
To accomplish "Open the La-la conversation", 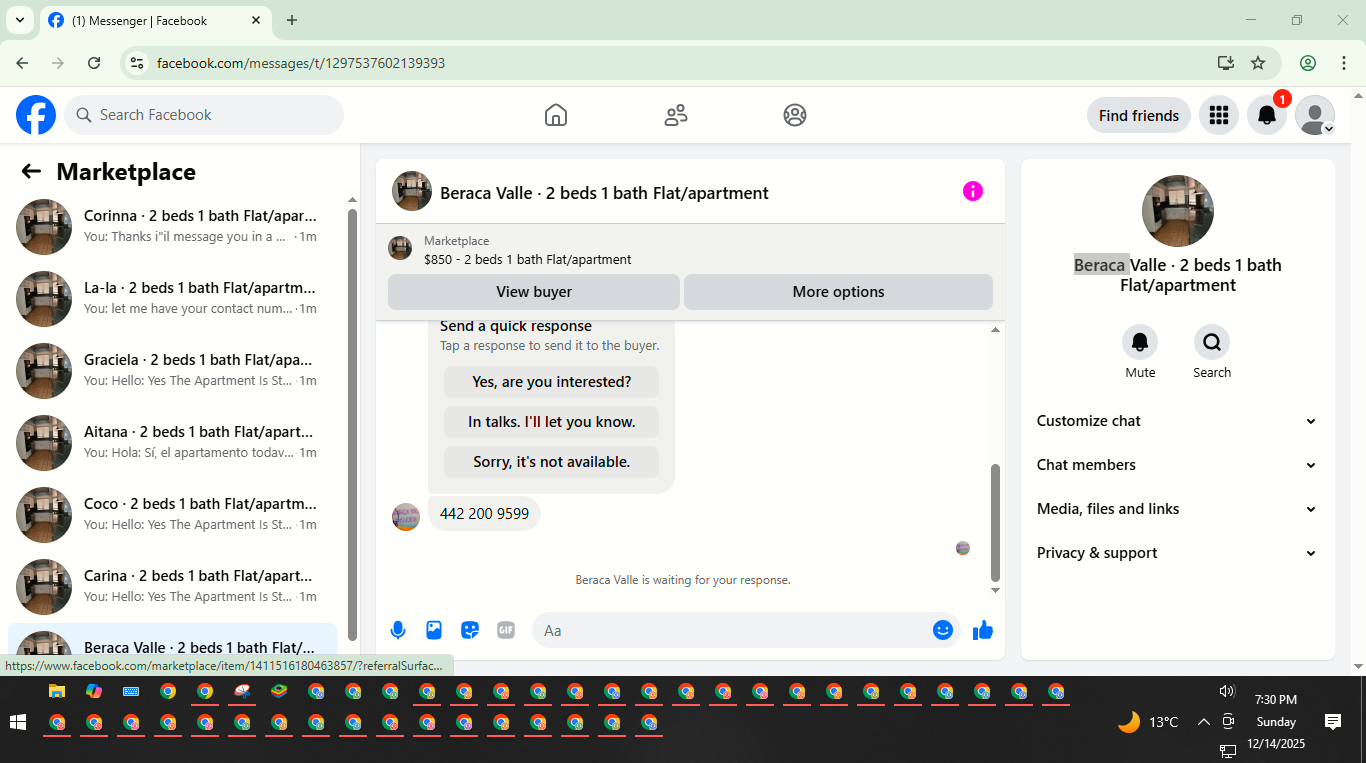I will tap(172, 299).
